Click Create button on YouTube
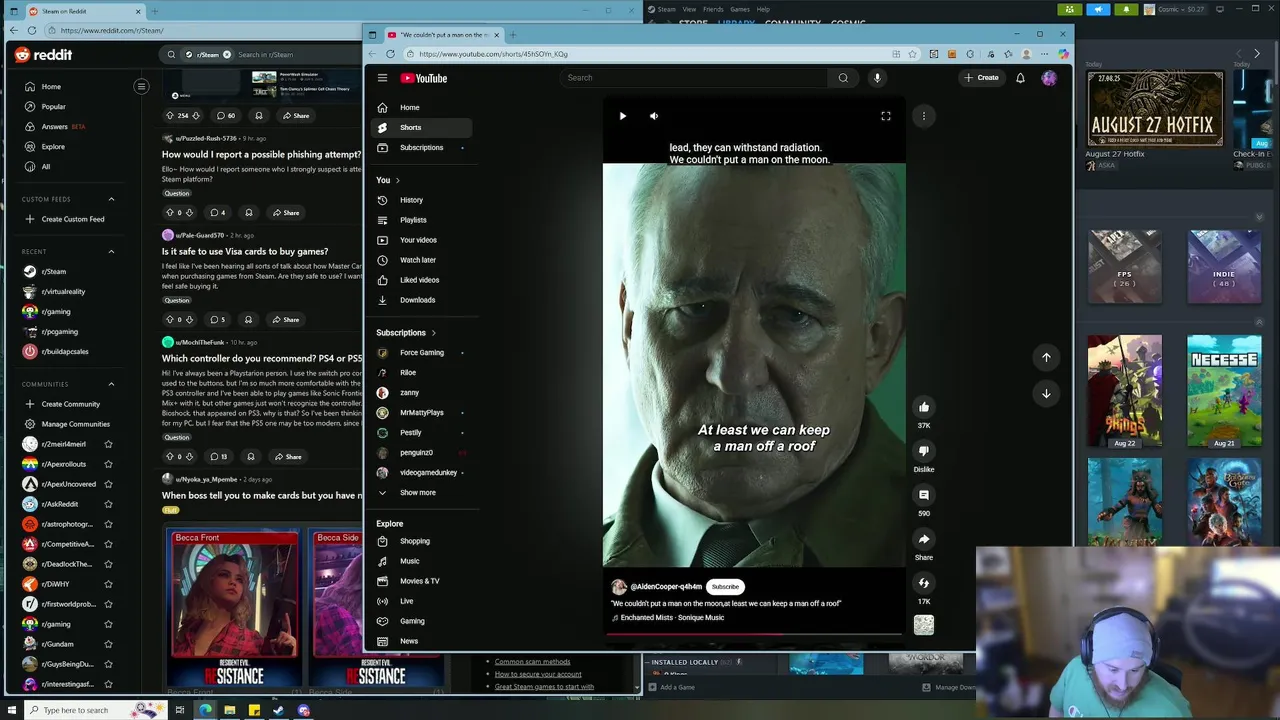The width and height of the screenshot is (1280, 720). [981, 78]
